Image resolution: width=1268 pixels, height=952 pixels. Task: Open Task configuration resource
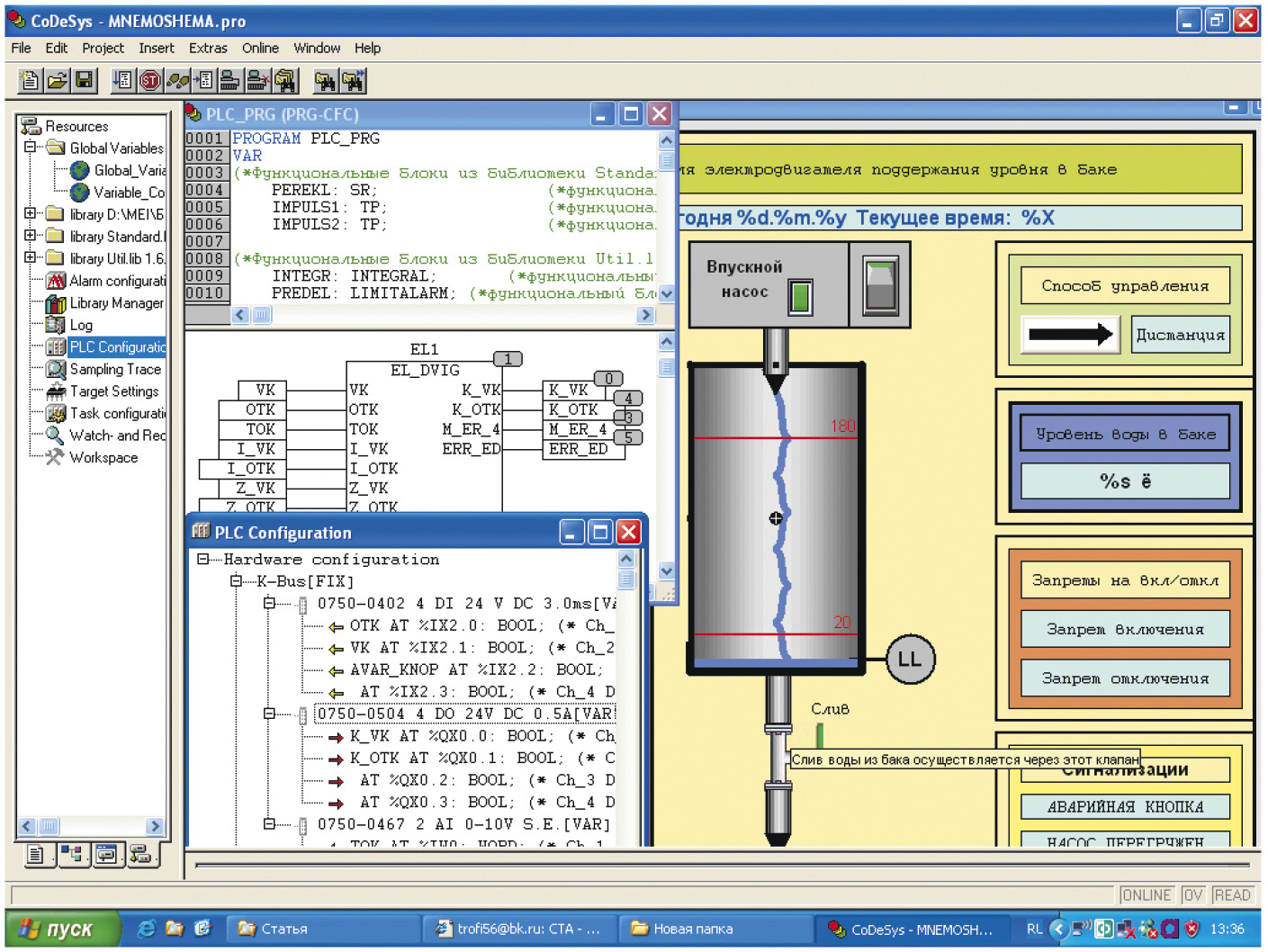point(105,413)
